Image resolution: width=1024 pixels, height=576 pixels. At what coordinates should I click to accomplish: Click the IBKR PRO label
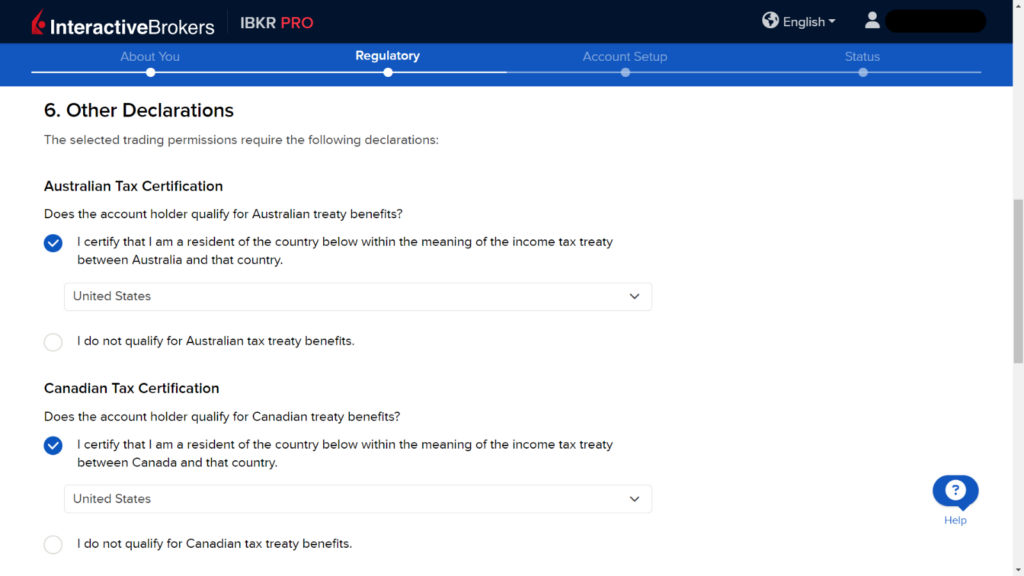(277, 23)
